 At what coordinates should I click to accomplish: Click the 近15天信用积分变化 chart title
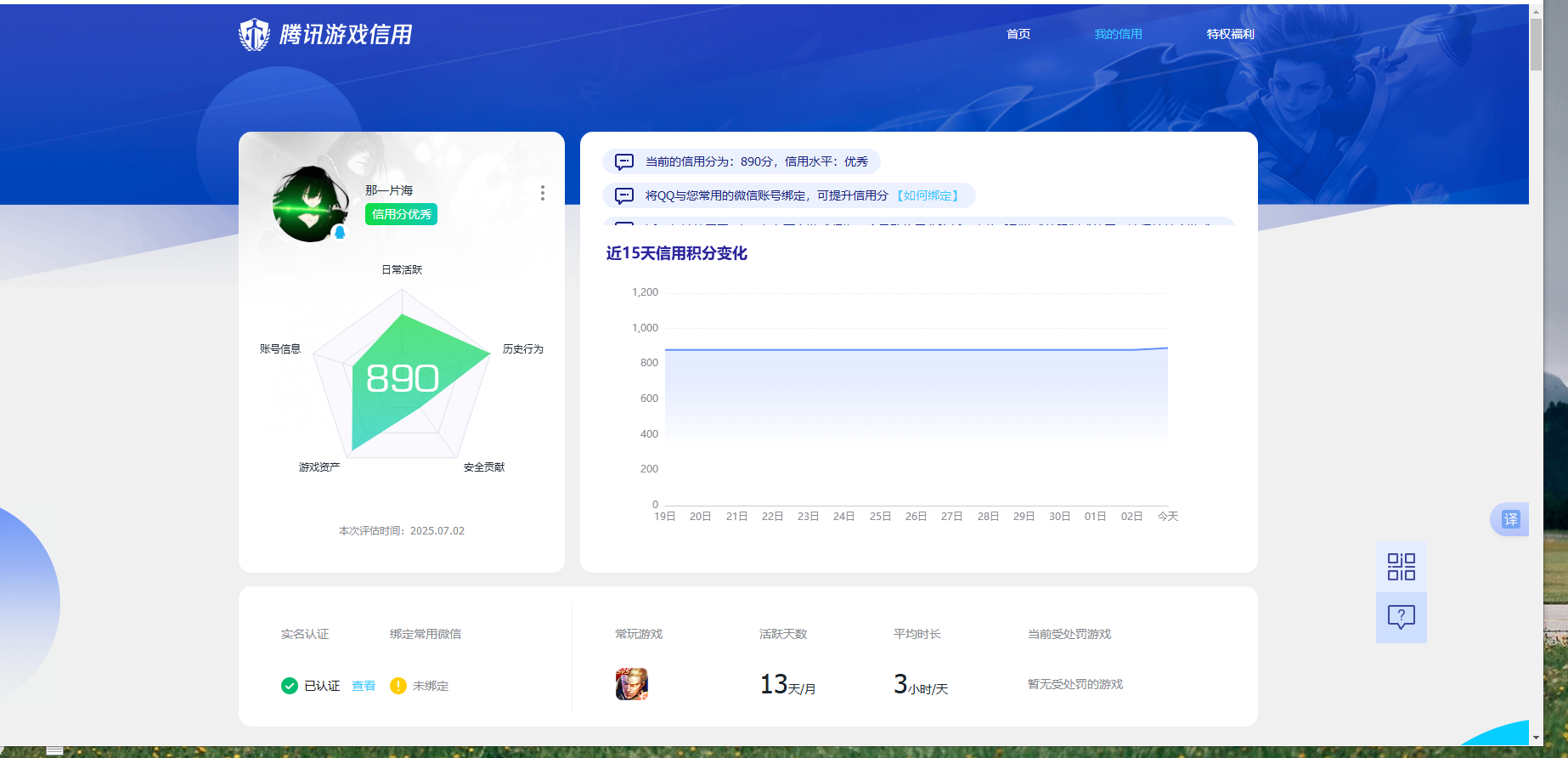click(x=676, y=253)
